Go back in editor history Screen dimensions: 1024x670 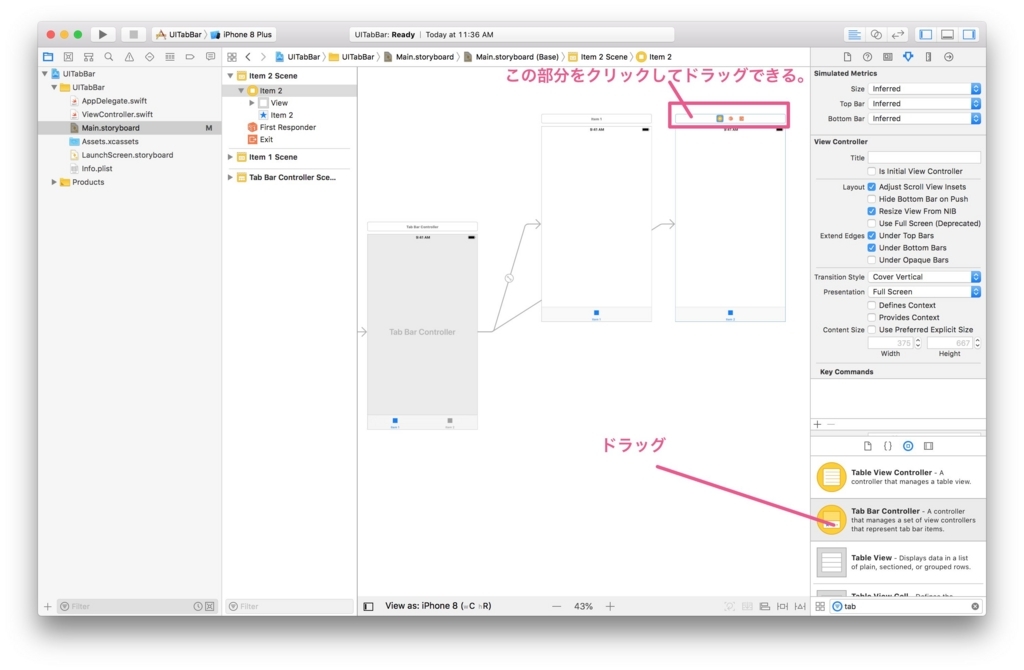(x=248, y=57)
